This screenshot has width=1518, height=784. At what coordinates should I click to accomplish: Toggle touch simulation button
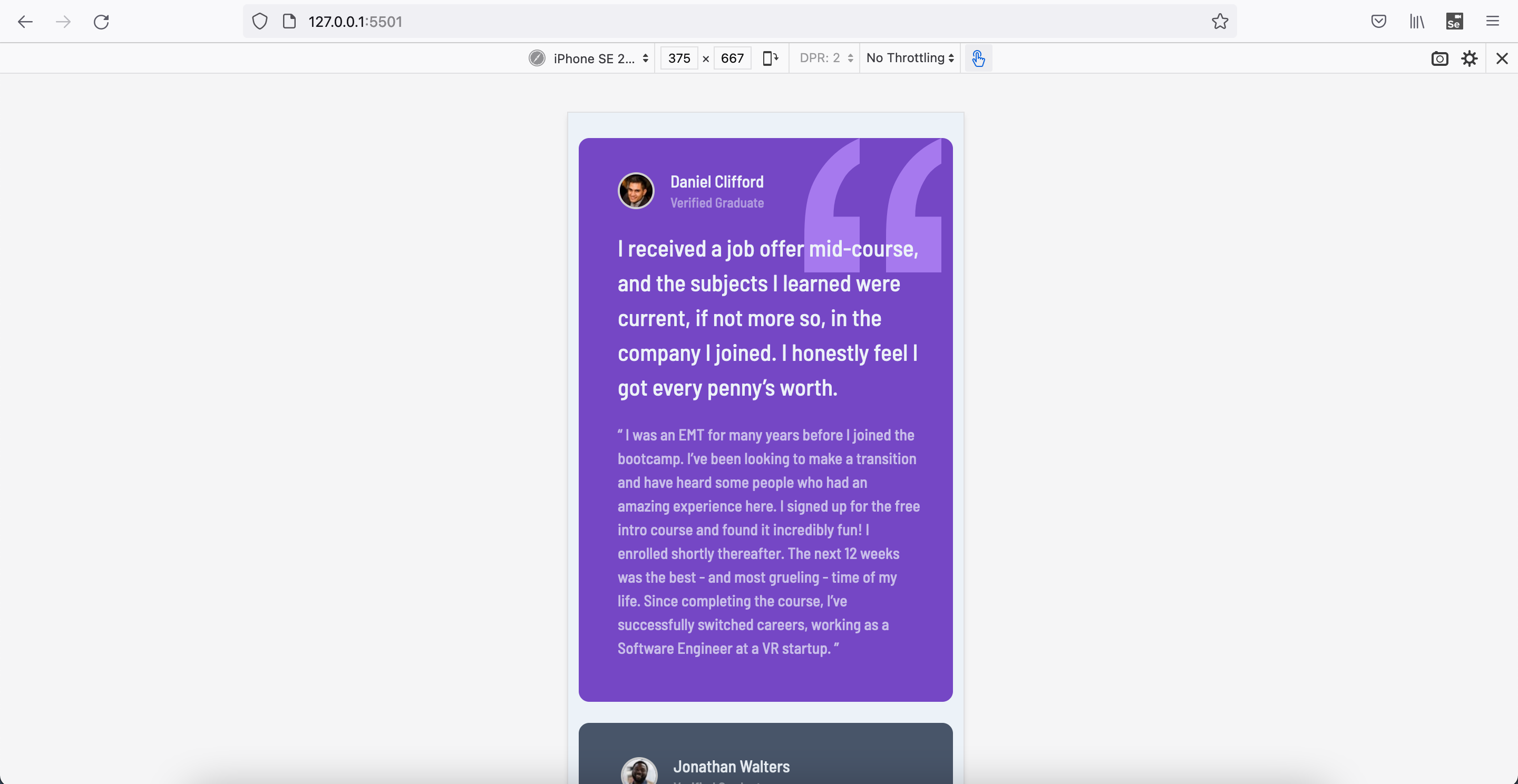click(x=978, y=58)
